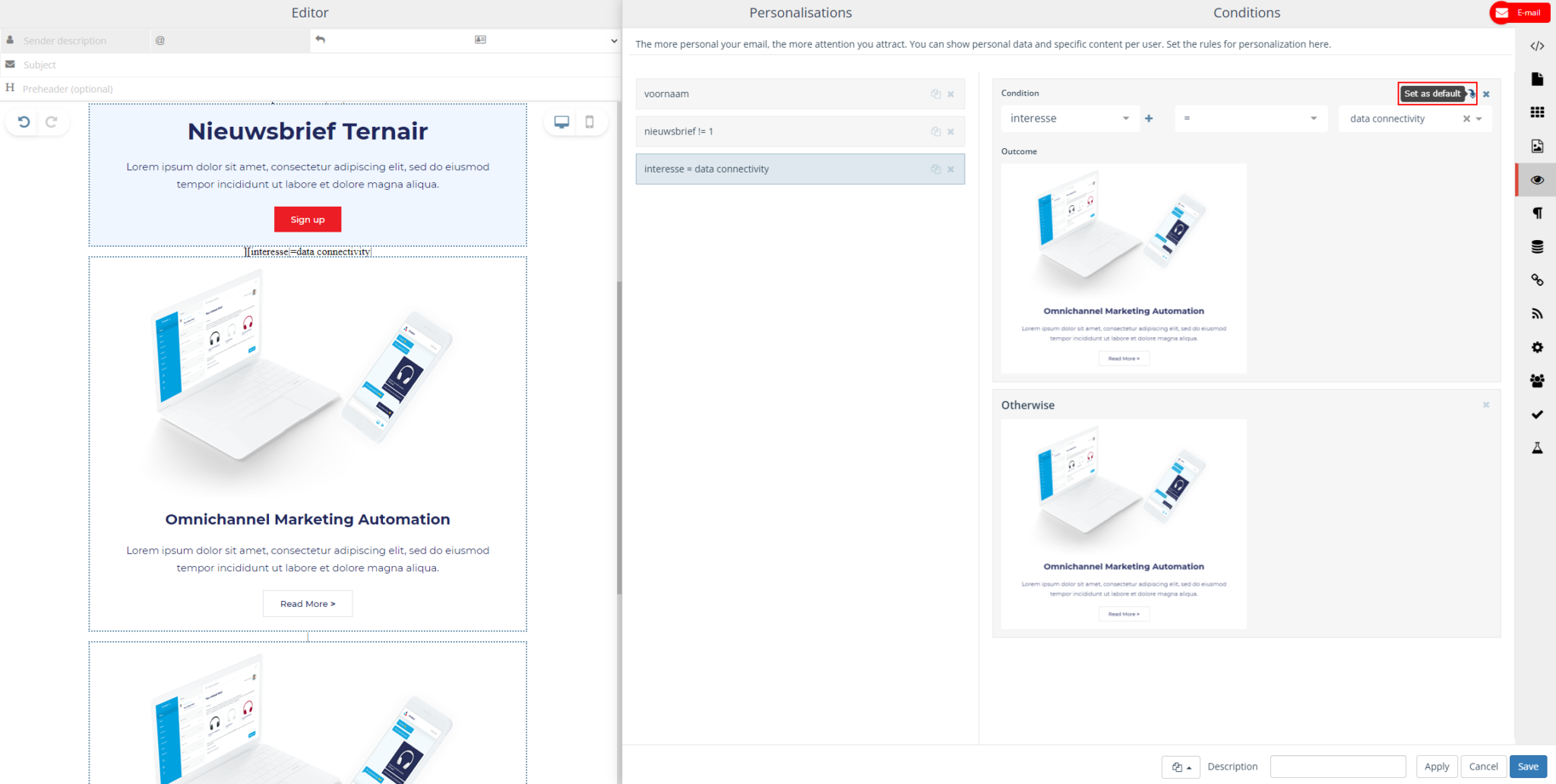
Task: Click the Cancel button
Action: [x=1483, y=767]
